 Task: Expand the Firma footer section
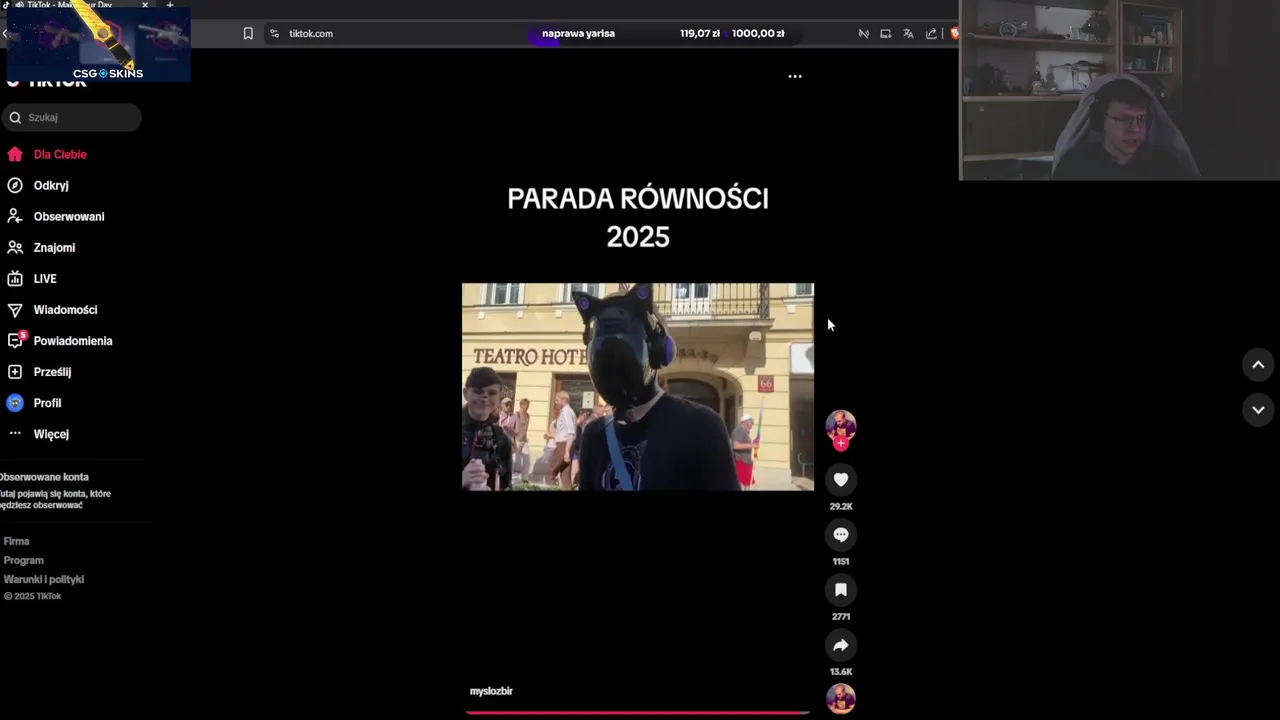point(17,541)
